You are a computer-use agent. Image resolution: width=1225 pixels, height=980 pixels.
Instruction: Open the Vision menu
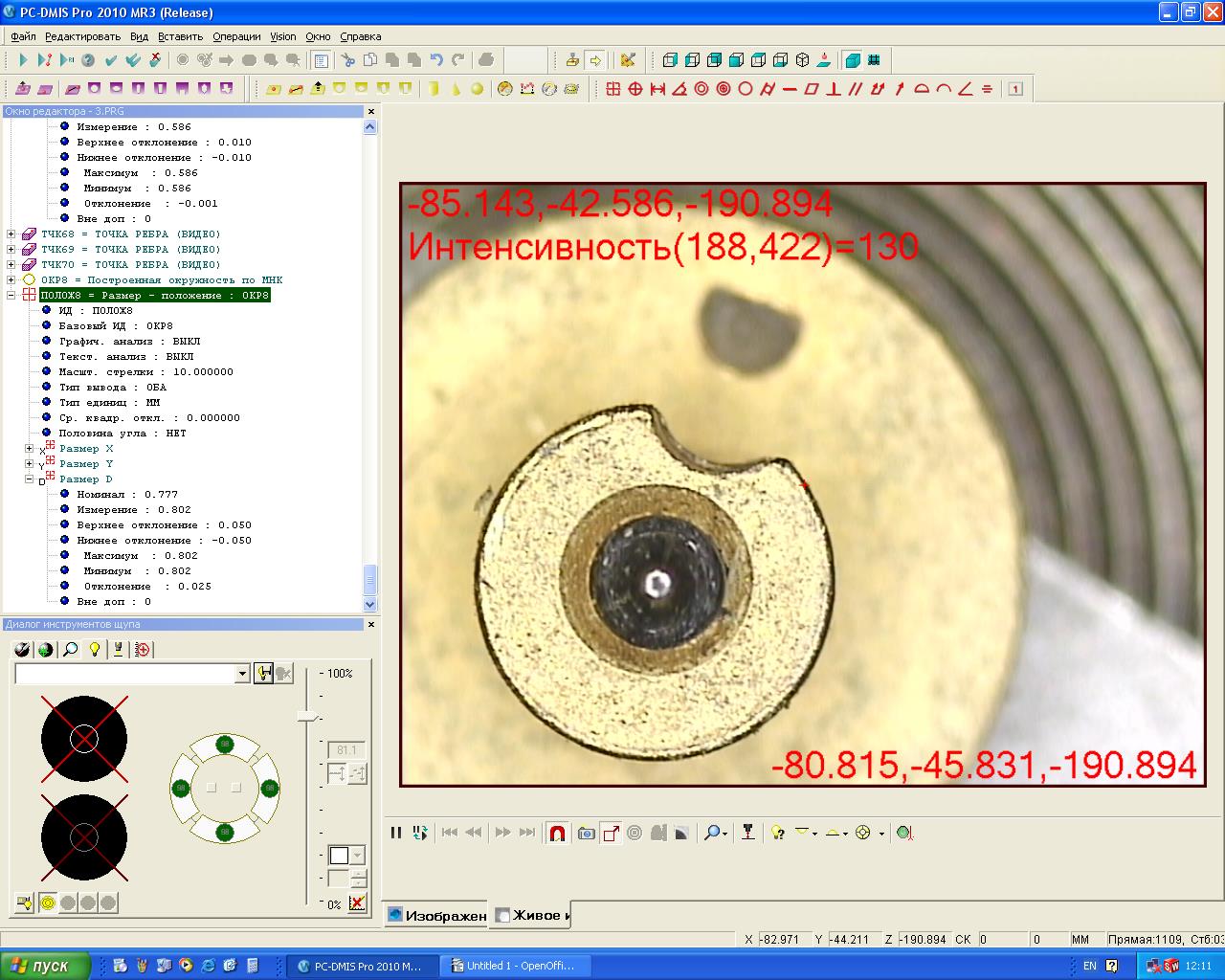pos(282,36)
